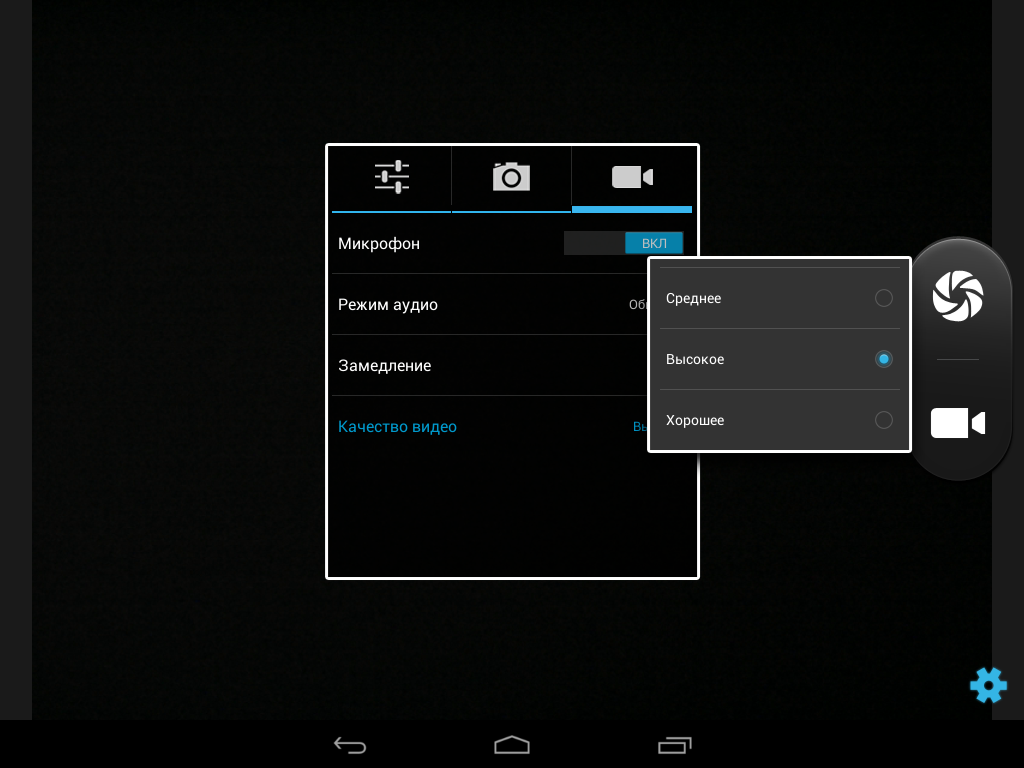Tap the camera shutter icon
Screen dimensions: 1024x768
click(957, 296)
